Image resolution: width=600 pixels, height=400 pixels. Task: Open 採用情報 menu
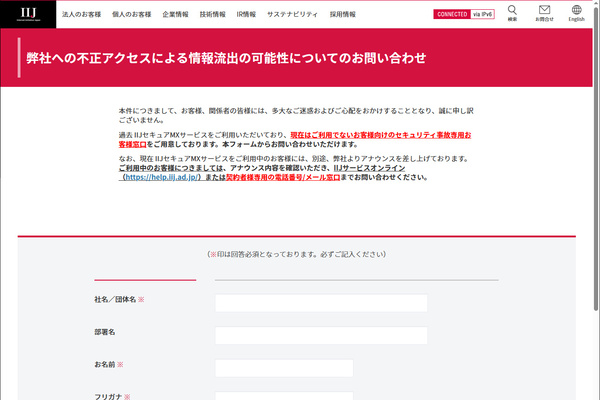pos(342,14)
